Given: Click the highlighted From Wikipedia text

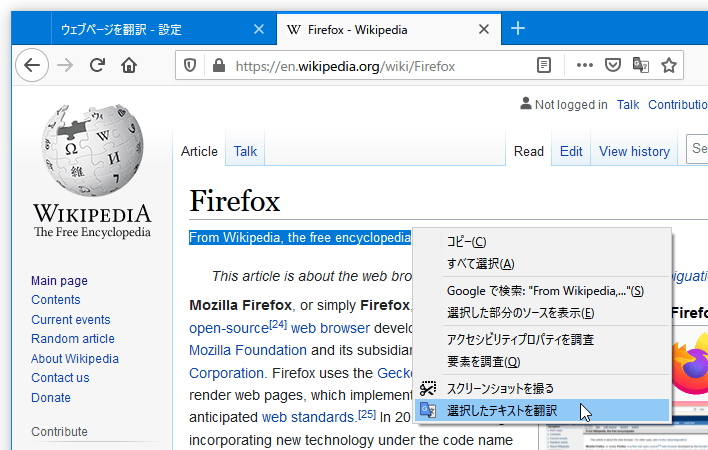Looking at the screenshot, I should tap(300, 237).
